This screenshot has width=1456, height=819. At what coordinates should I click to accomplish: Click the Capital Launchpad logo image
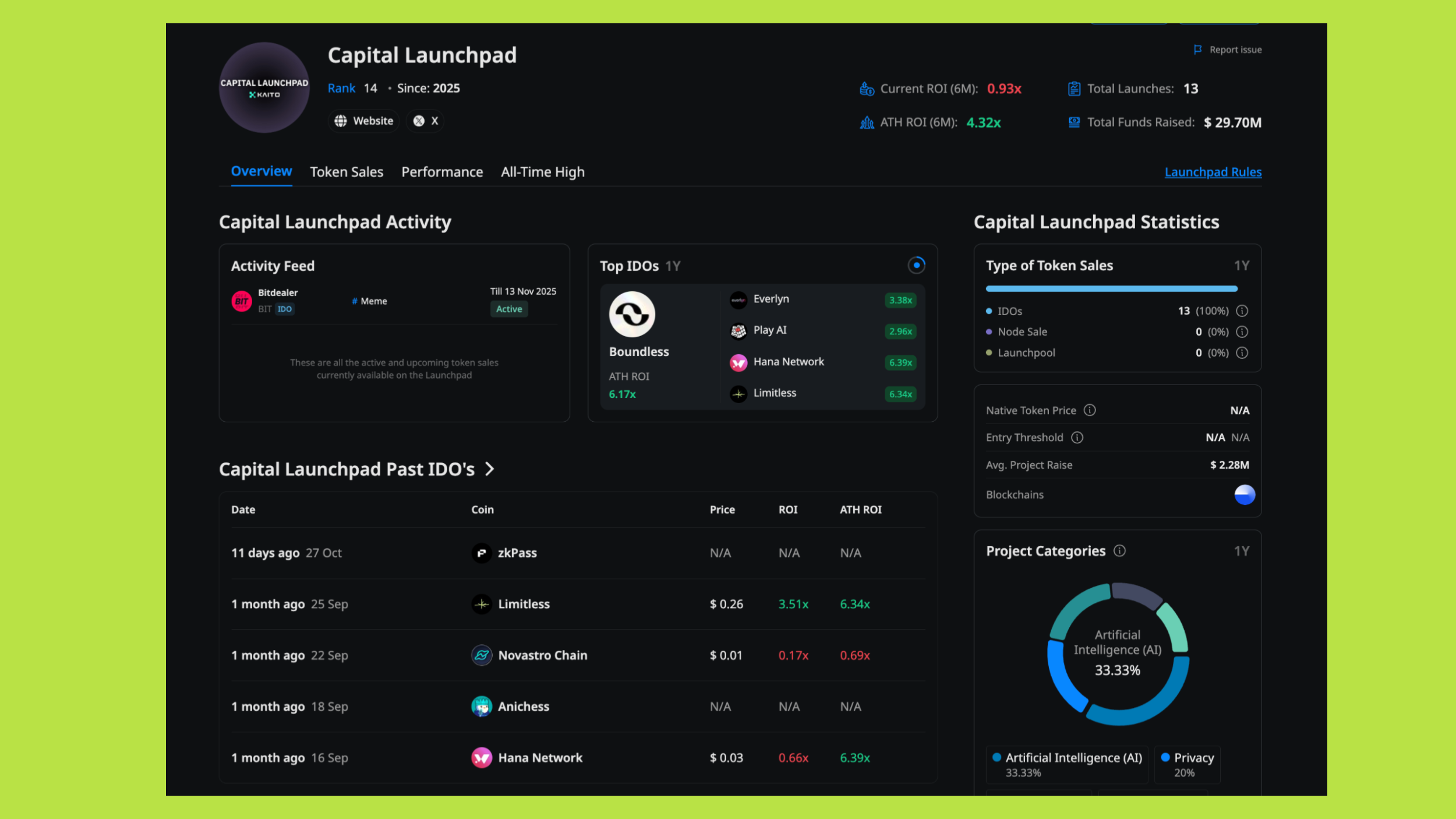264,89
